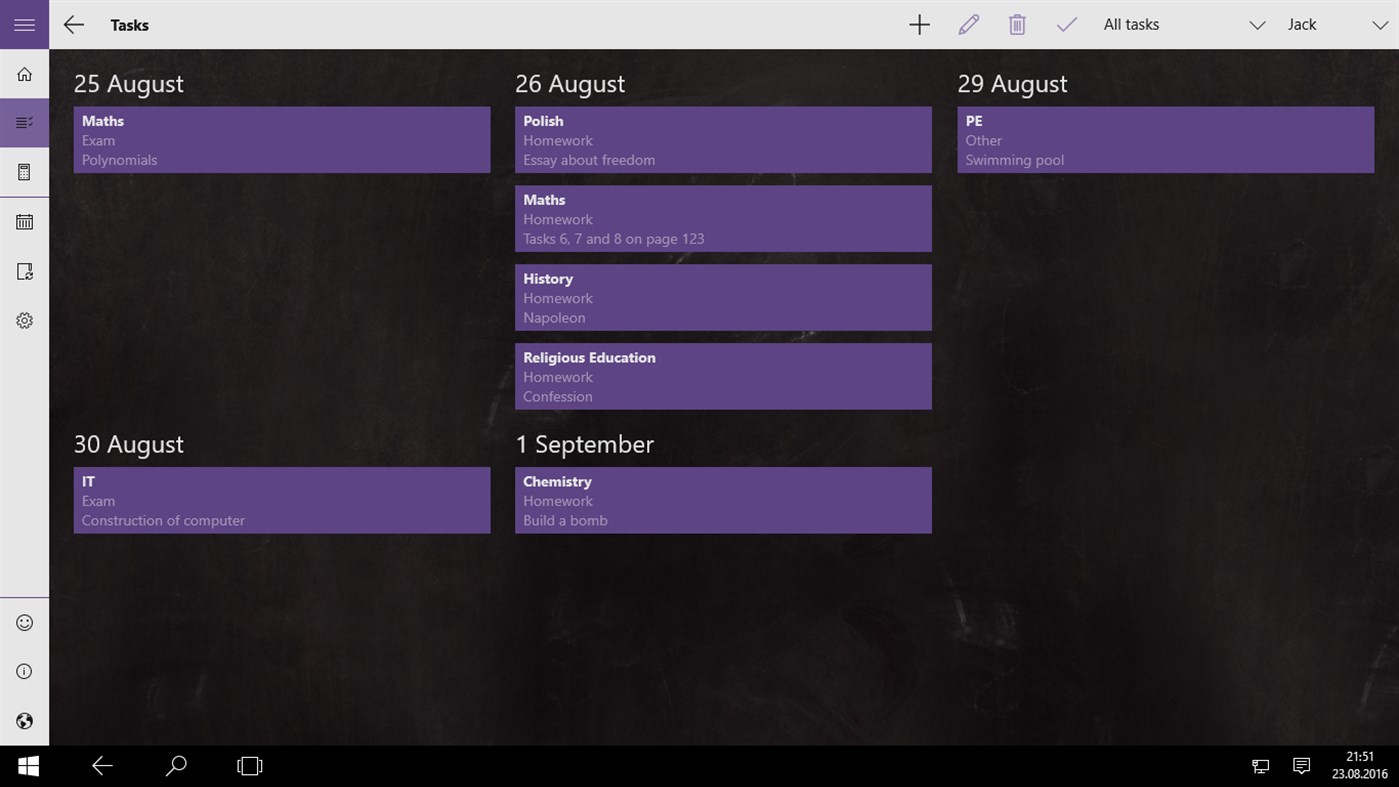Screen dimensions: 1399x787
Task: Open the notes sync icon in sidebar
Action: (x=24, y=271)
